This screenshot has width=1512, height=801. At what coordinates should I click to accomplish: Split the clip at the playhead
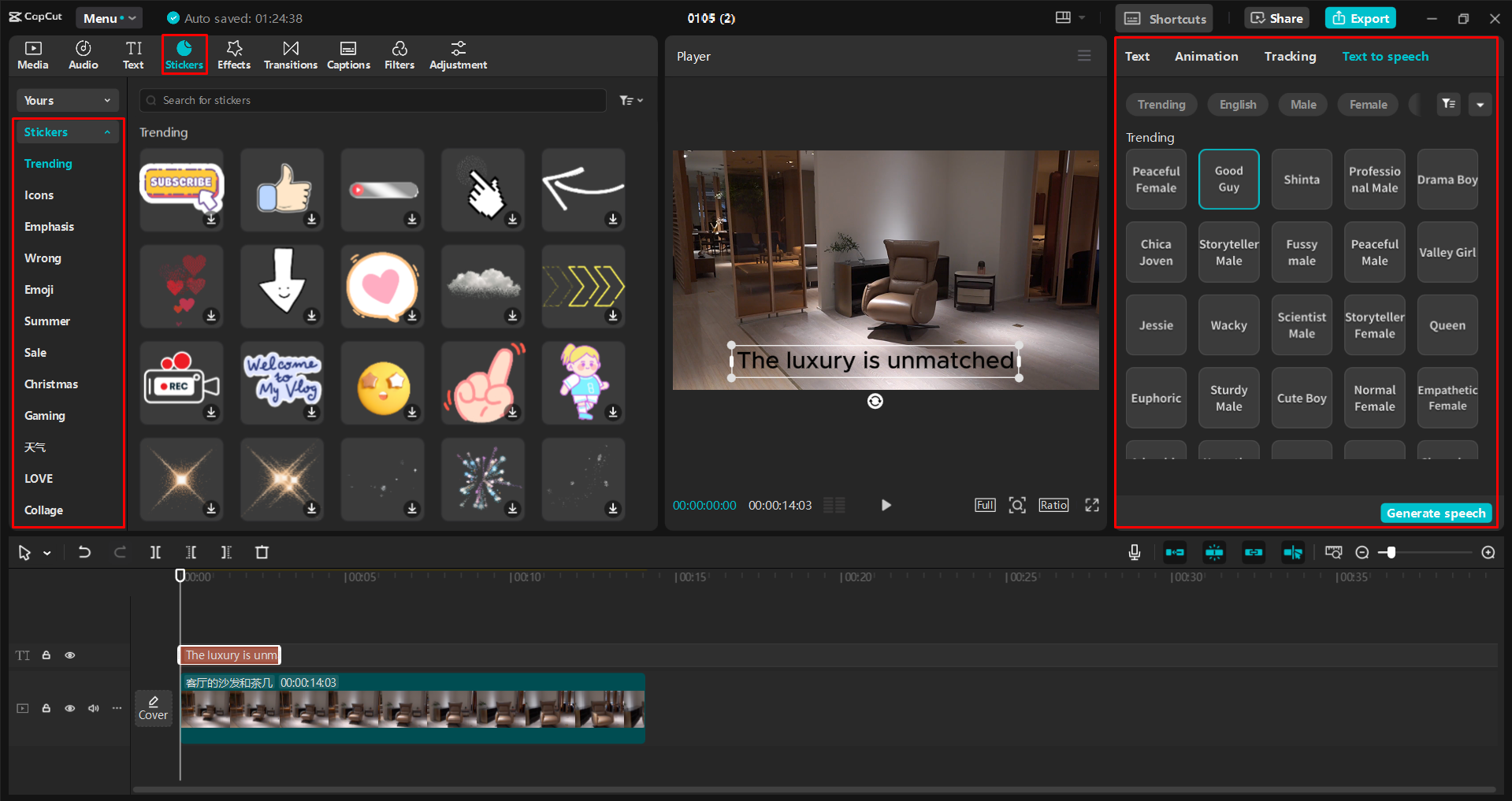155,552
